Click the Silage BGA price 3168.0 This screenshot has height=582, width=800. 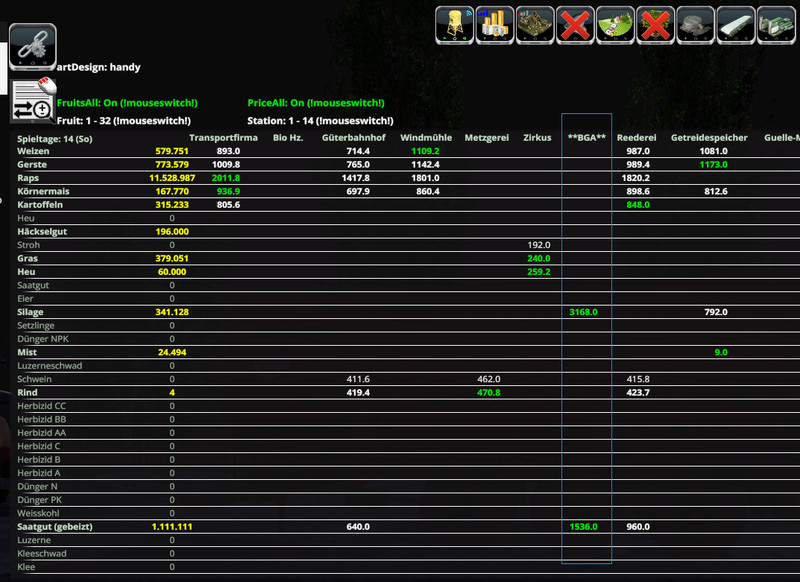583,312
